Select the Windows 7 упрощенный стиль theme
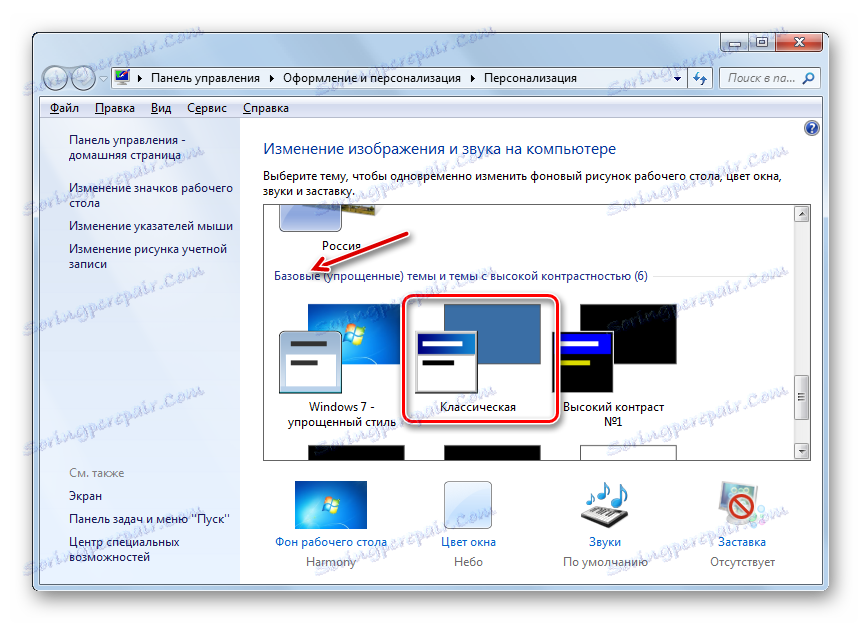Screen dimensions: 862x624 pos(341,366)
